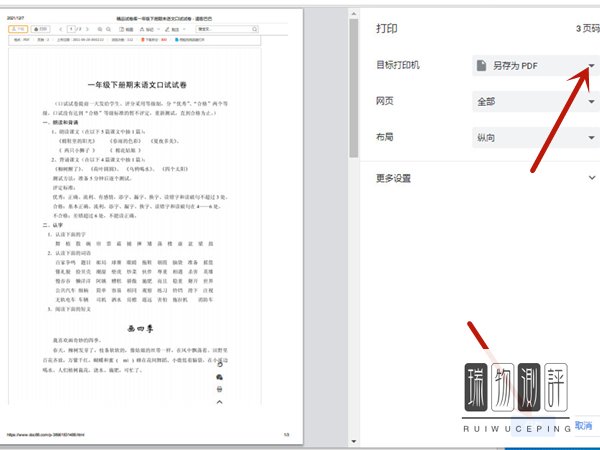The height and width of the screenshot is (450, 600).
Task: Open the 布局 layout dropdown showing 纵向
Action: tap(536, 137)
